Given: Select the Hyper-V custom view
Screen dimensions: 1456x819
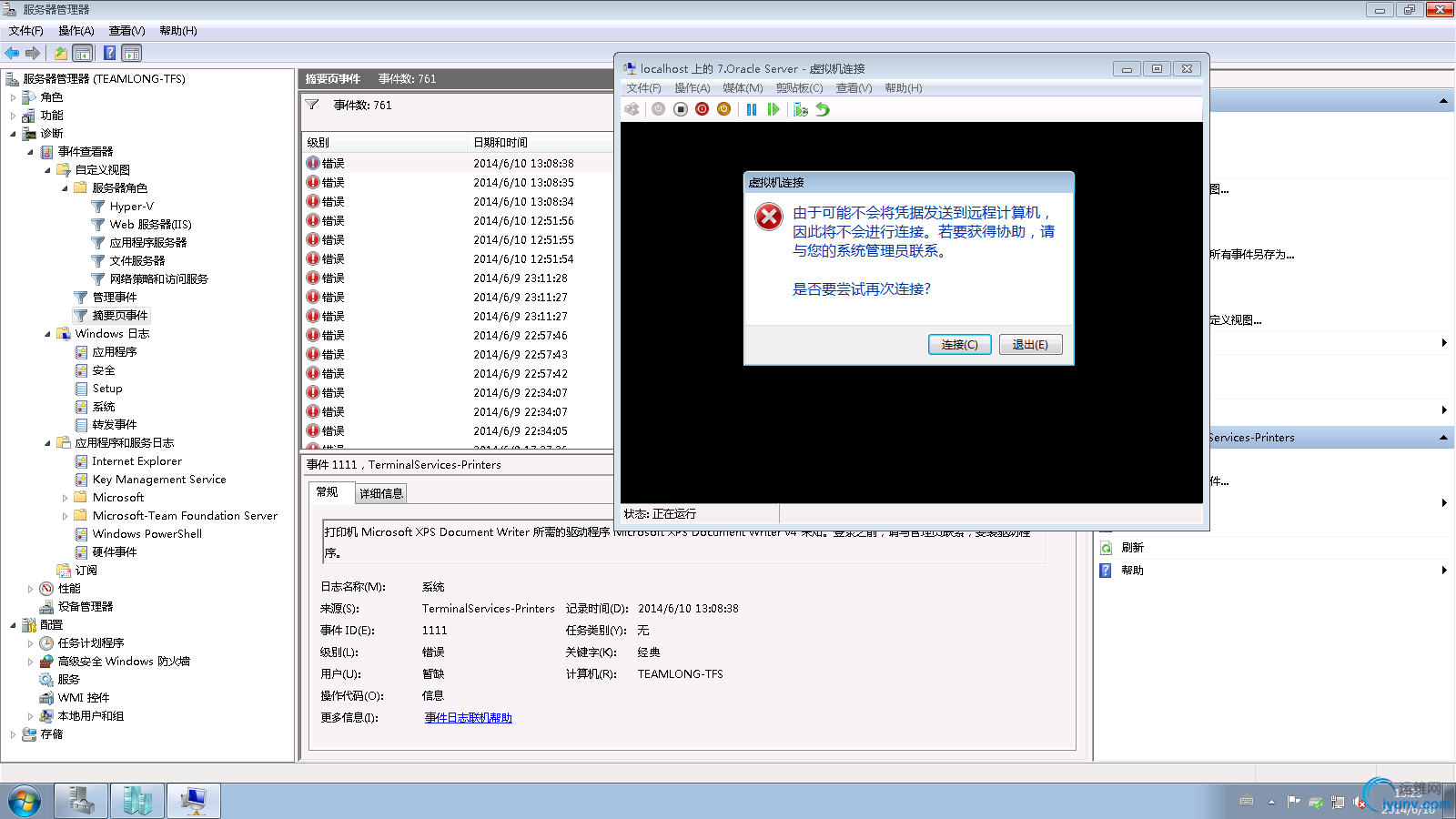Looking at the screenshot, I should [131, 207].
